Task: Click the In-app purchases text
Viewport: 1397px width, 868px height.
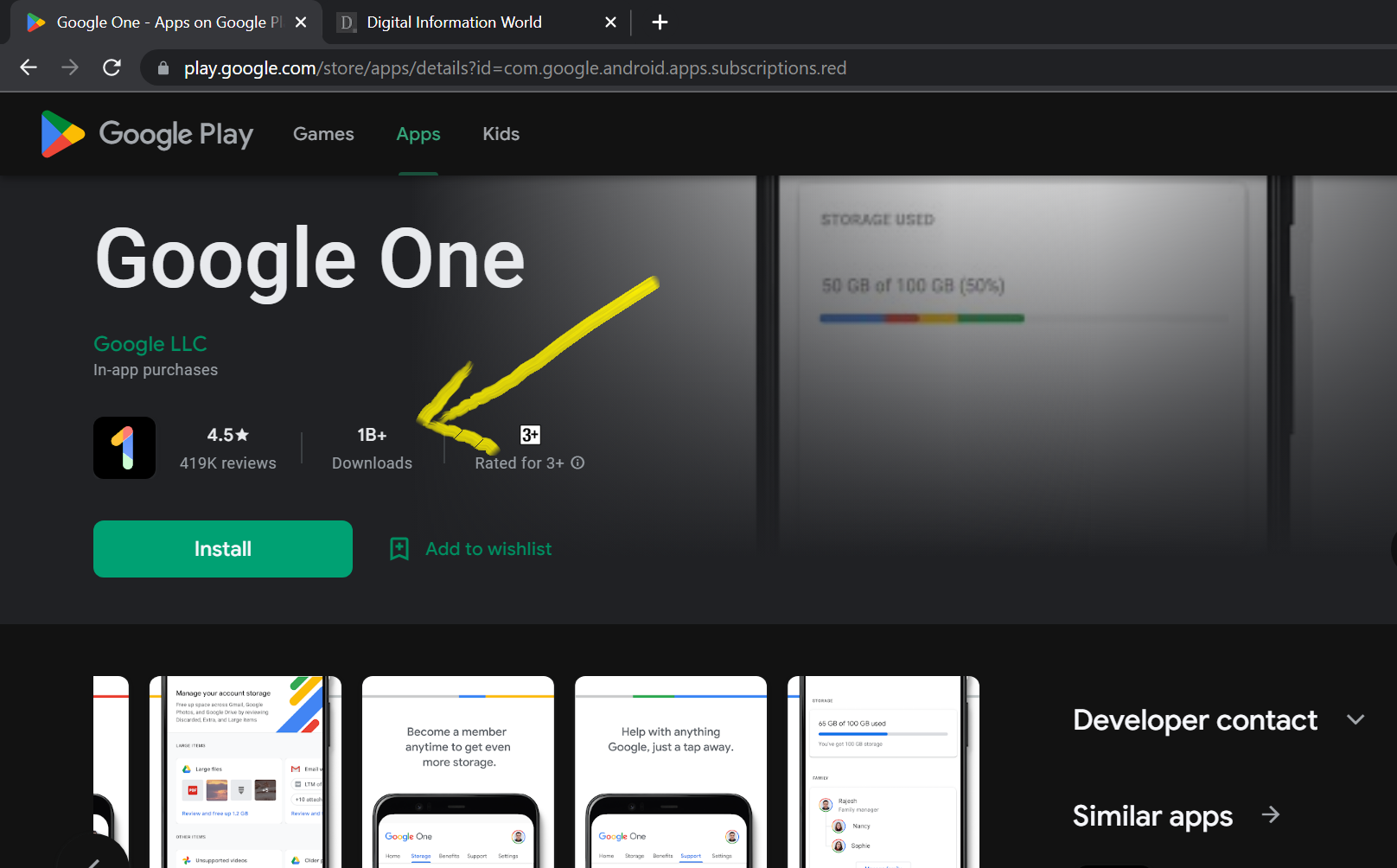Action: pos(156,370)
